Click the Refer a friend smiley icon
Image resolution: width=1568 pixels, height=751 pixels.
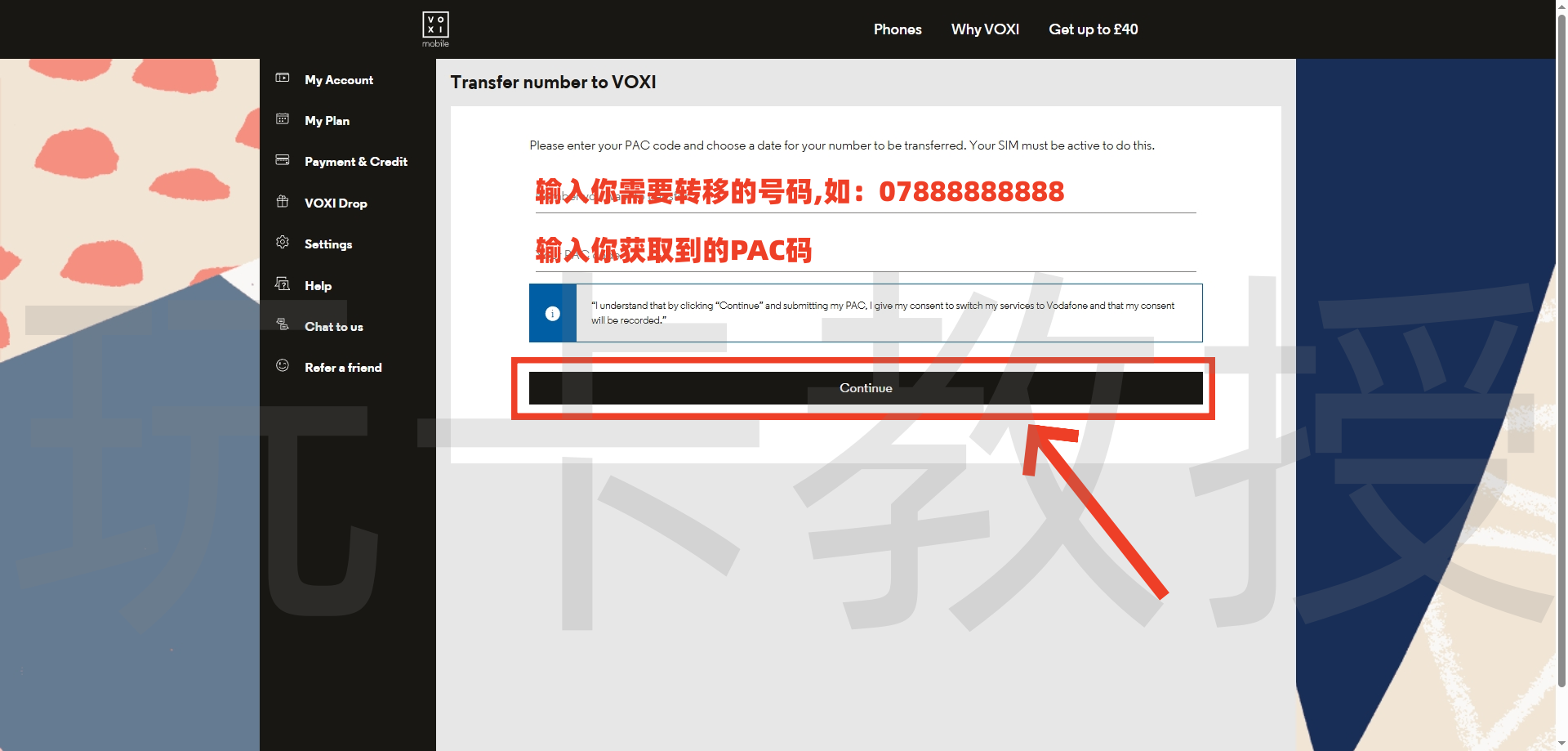(x=283, y=365)
